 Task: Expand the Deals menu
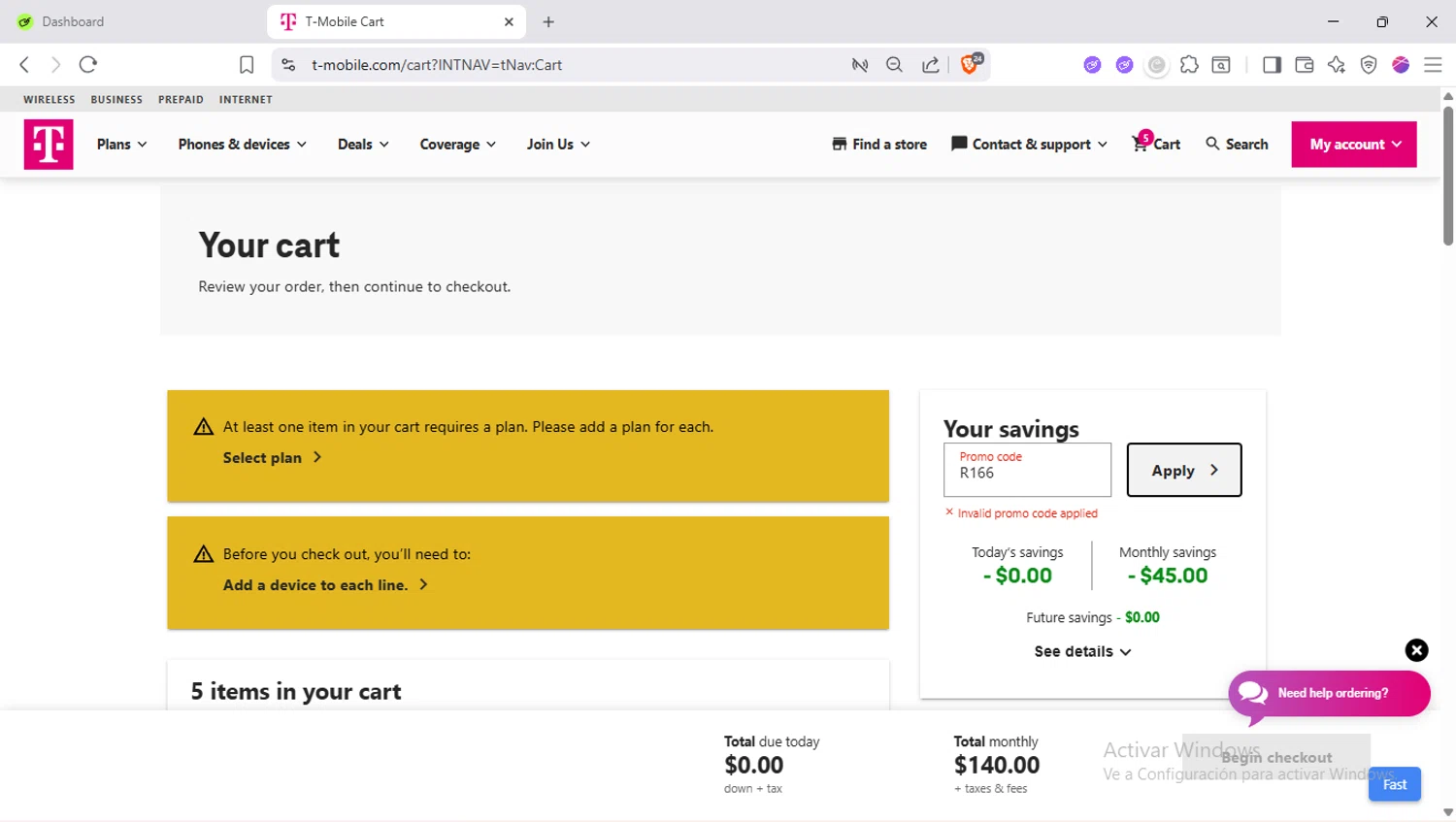point(364,144)
